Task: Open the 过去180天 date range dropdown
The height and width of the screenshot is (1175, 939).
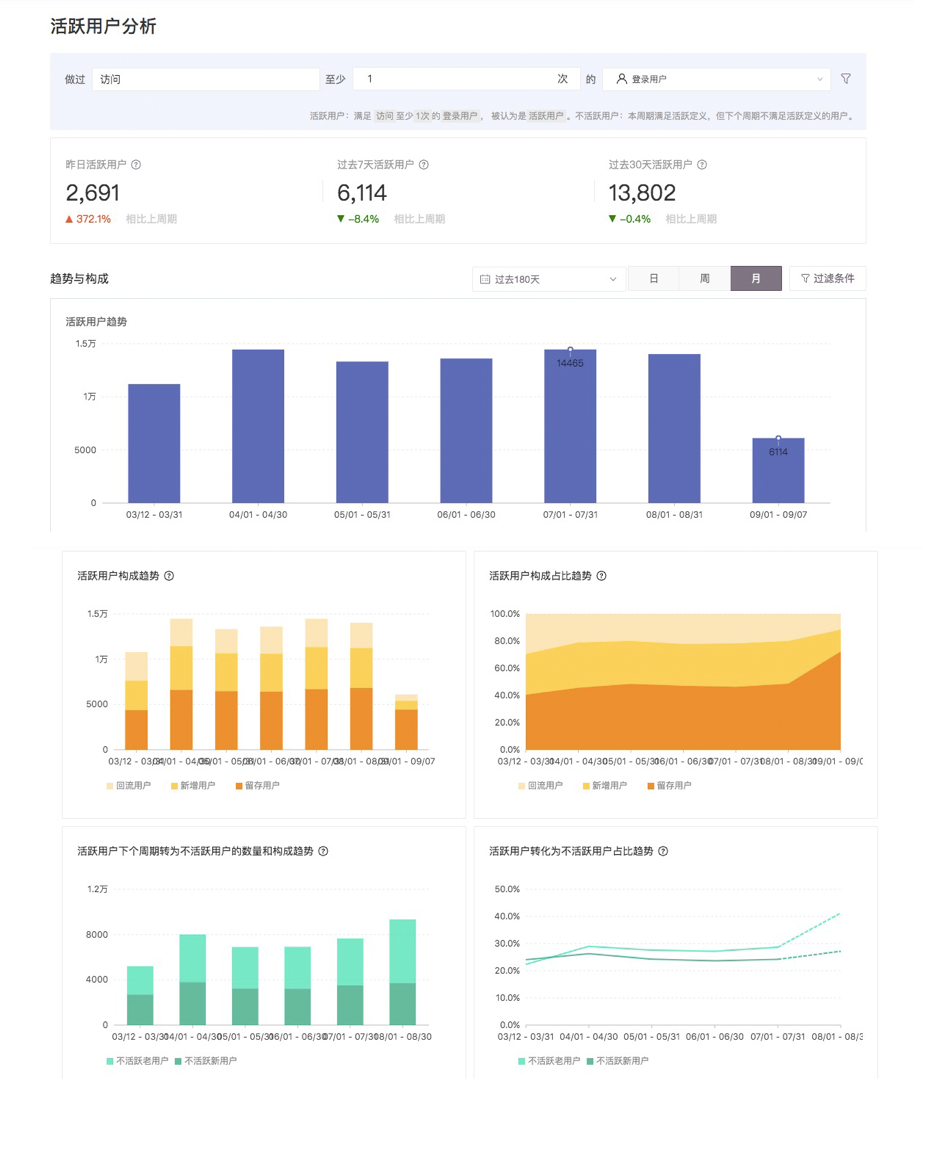Action: pyautogui.click(x=548, y=279)
